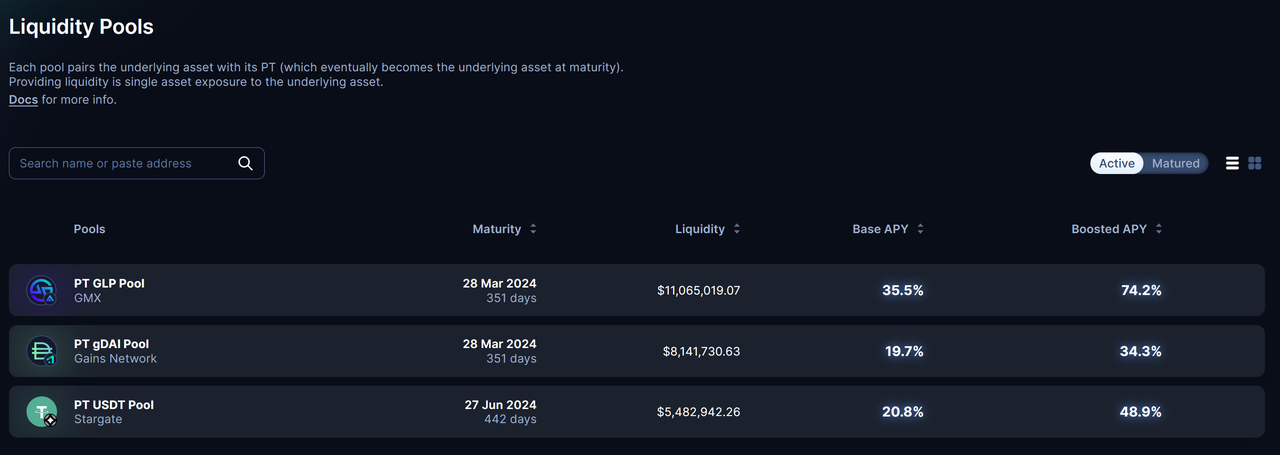Click the PT USDT Pool Tether icon

[42, 412]
